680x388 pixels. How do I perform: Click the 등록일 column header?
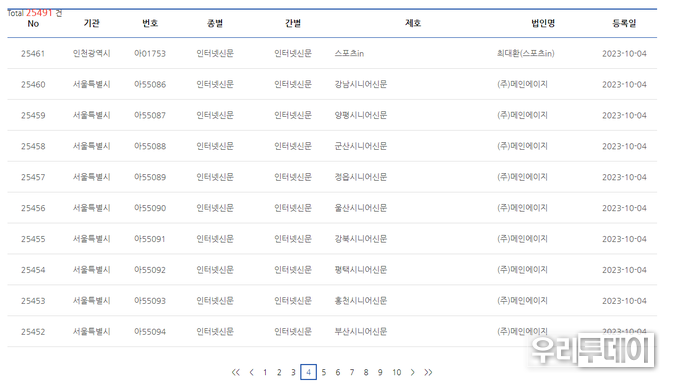624,23
